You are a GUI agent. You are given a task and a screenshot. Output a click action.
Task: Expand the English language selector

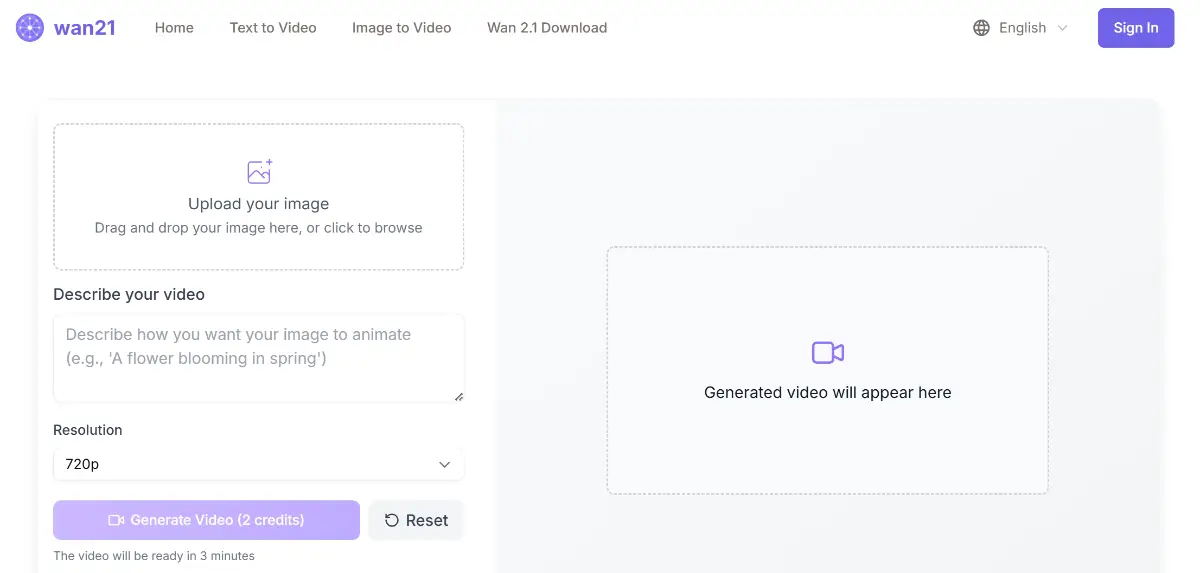click(x=1022, y=28)
